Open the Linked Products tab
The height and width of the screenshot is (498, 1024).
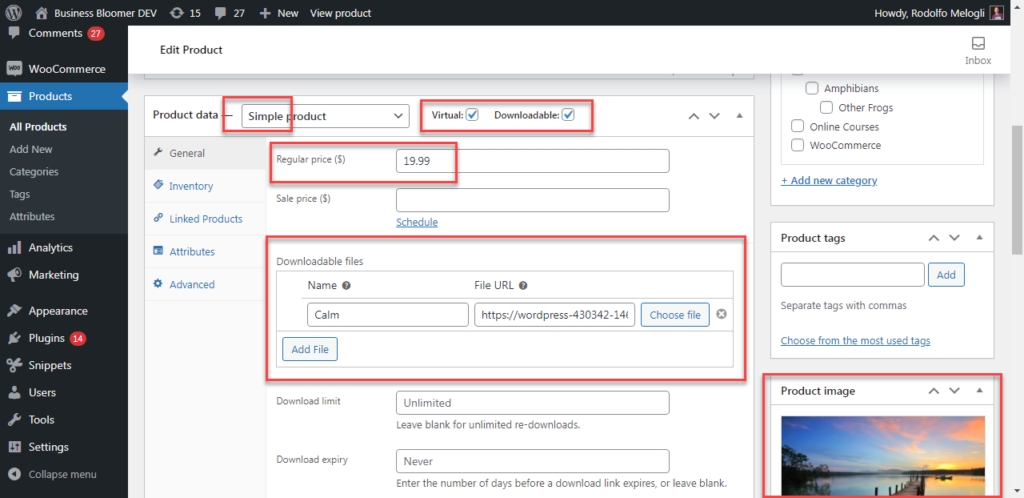point(205,219)
